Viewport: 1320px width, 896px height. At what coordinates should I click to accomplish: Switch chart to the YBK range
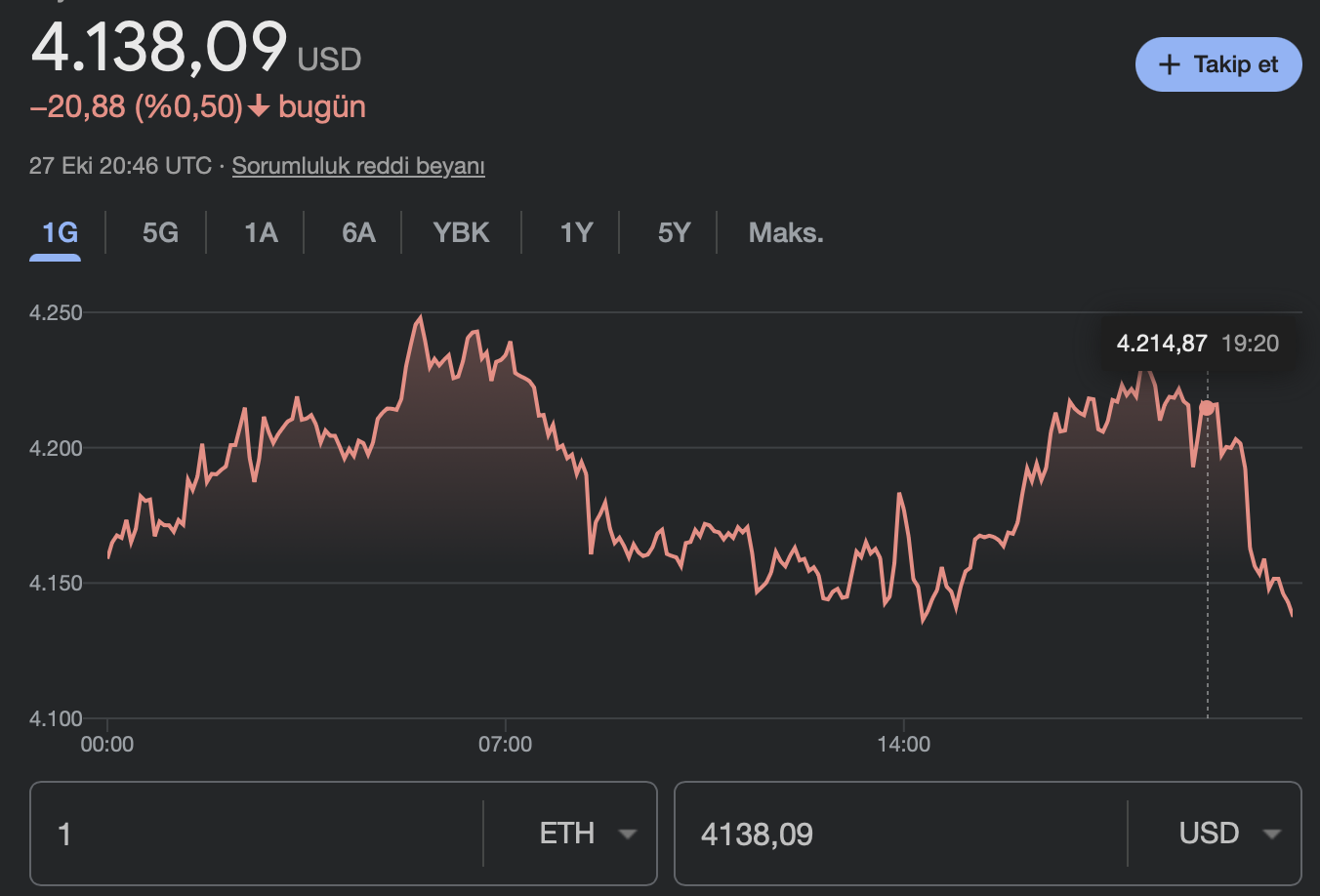tap(461, 233)
